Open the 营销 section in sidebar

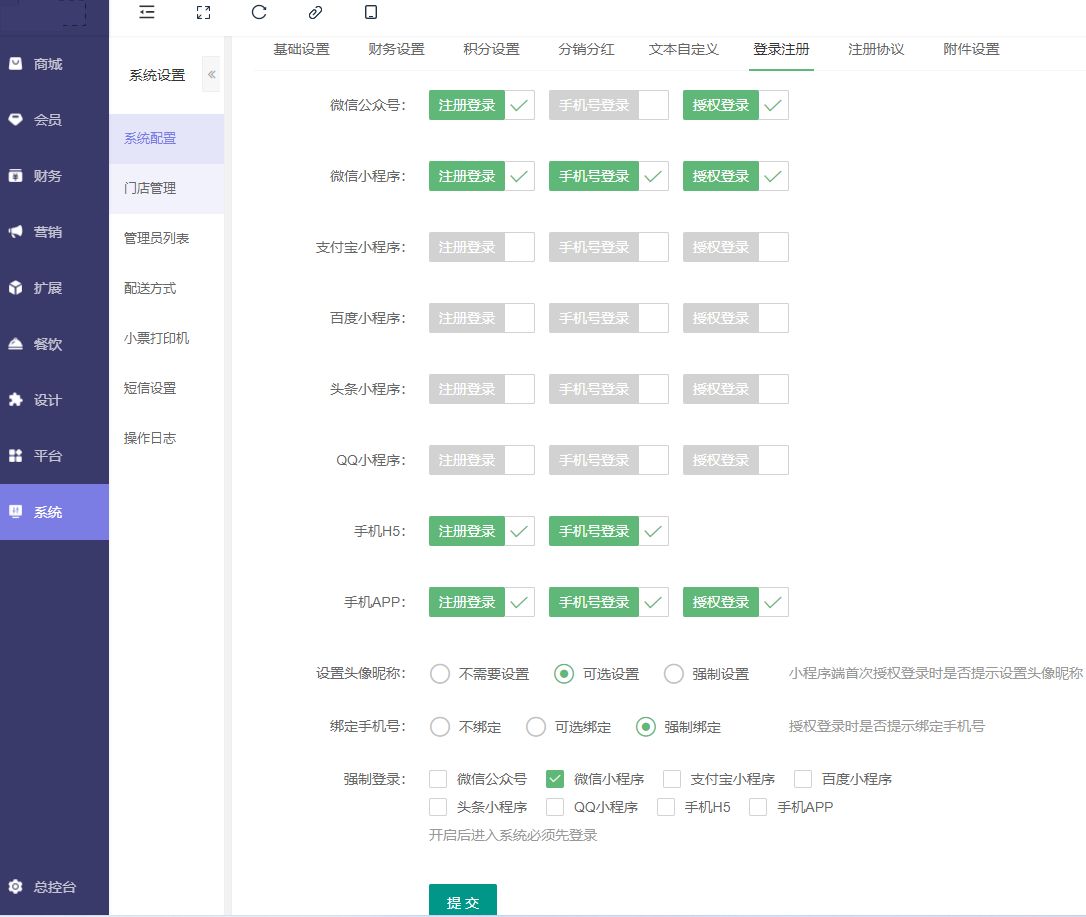pos(48,232)
